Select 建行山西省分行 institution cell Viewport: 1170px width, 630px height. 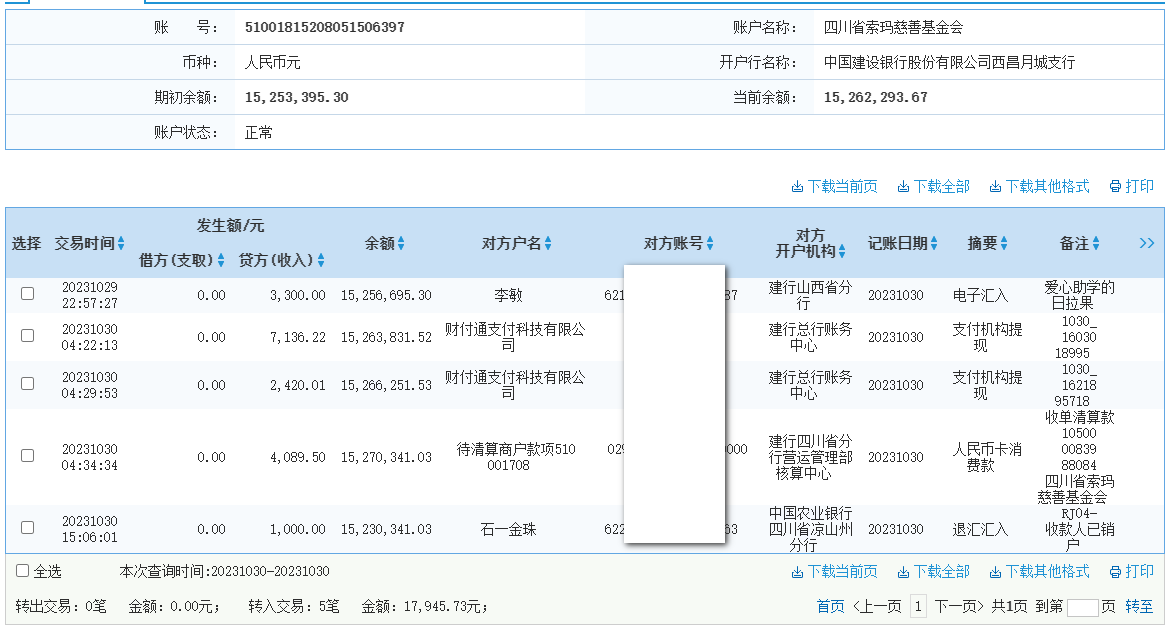coord(810,295)
